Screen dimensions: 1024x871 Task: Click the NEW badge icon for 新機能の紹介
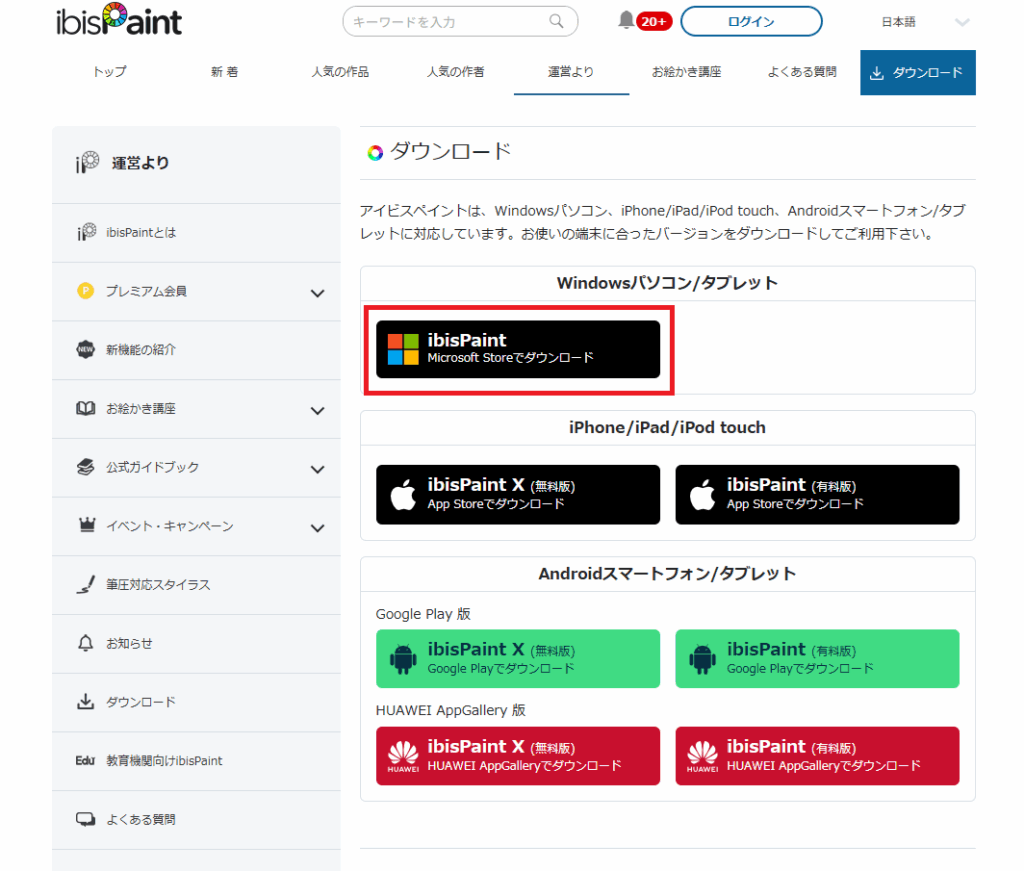point(86,349)
